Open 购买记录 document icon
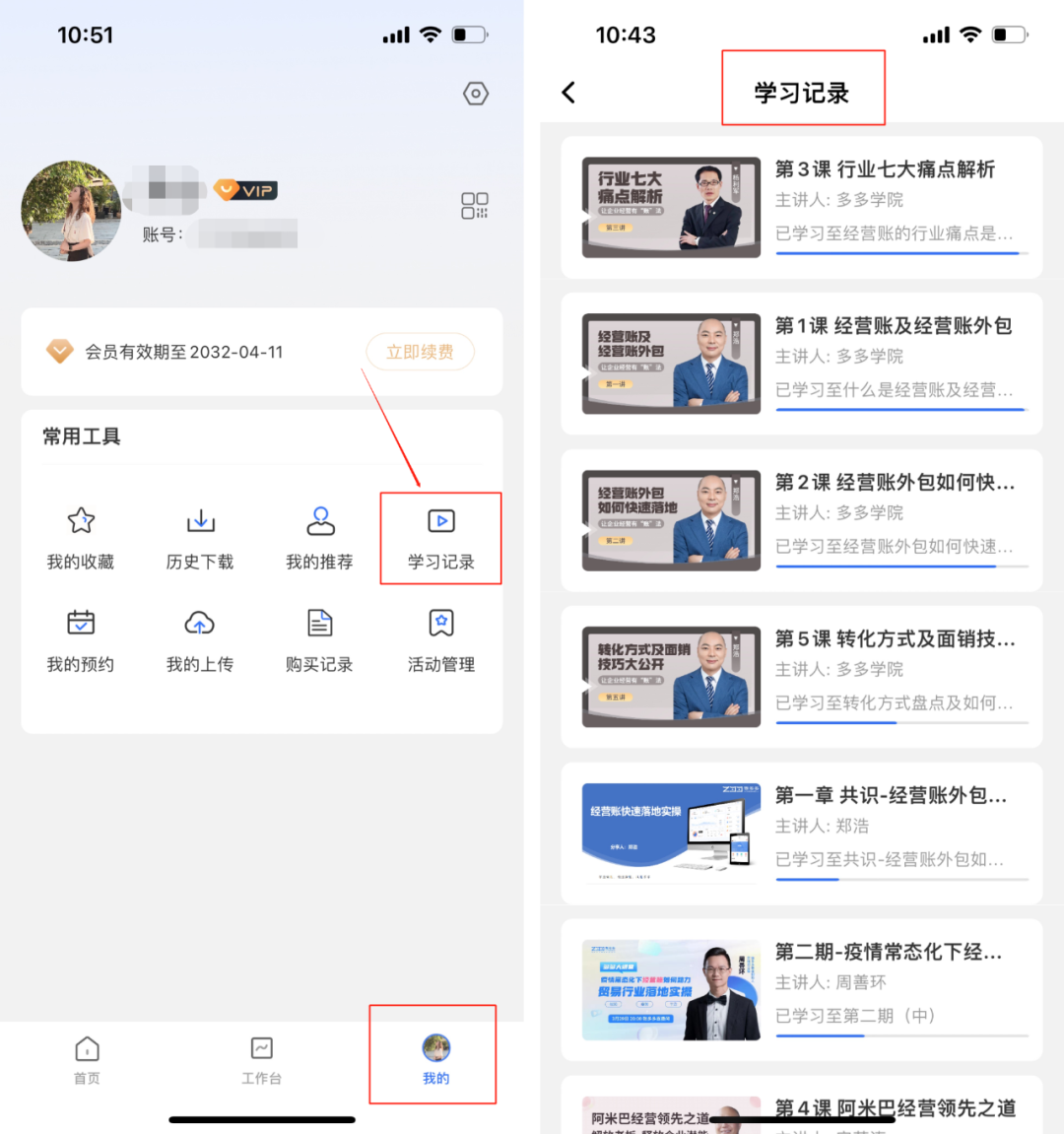 pyautogui.click(x=320, y=624)
